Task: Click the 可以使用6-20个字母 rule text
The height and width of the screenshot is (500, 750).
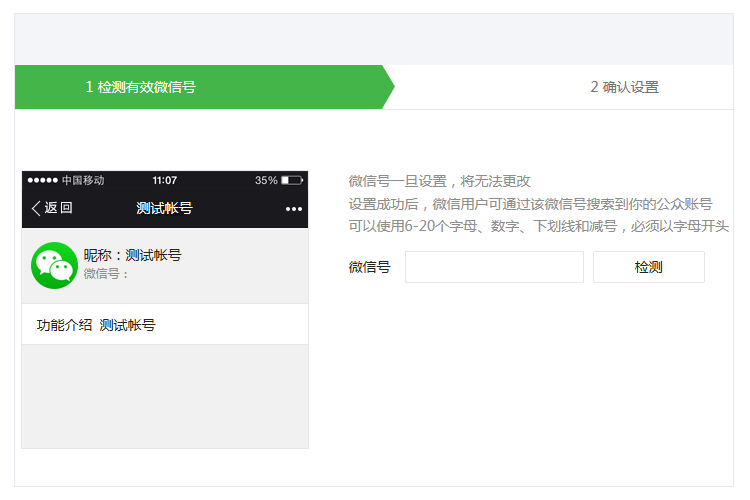Action: [x=538, y=226]
